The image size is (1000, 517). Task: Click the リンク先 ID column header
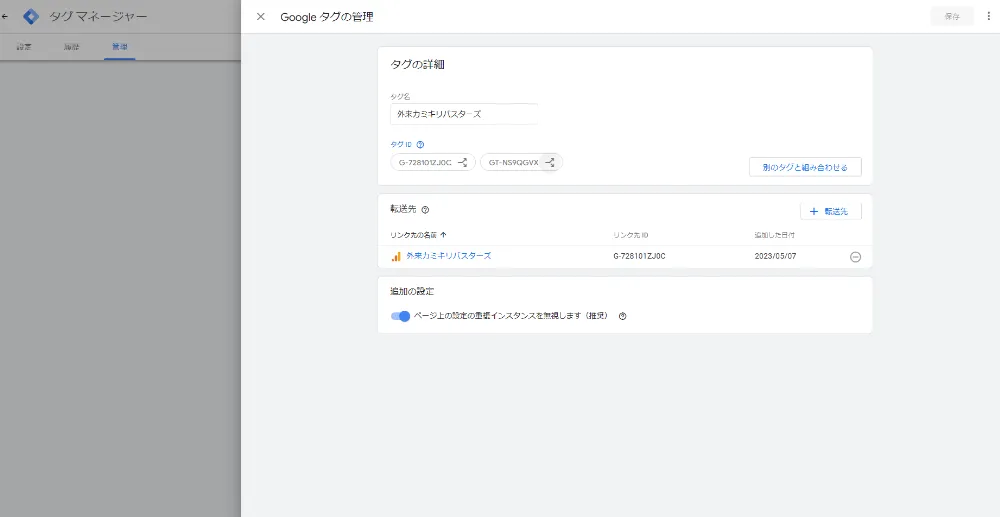[631, 235]
